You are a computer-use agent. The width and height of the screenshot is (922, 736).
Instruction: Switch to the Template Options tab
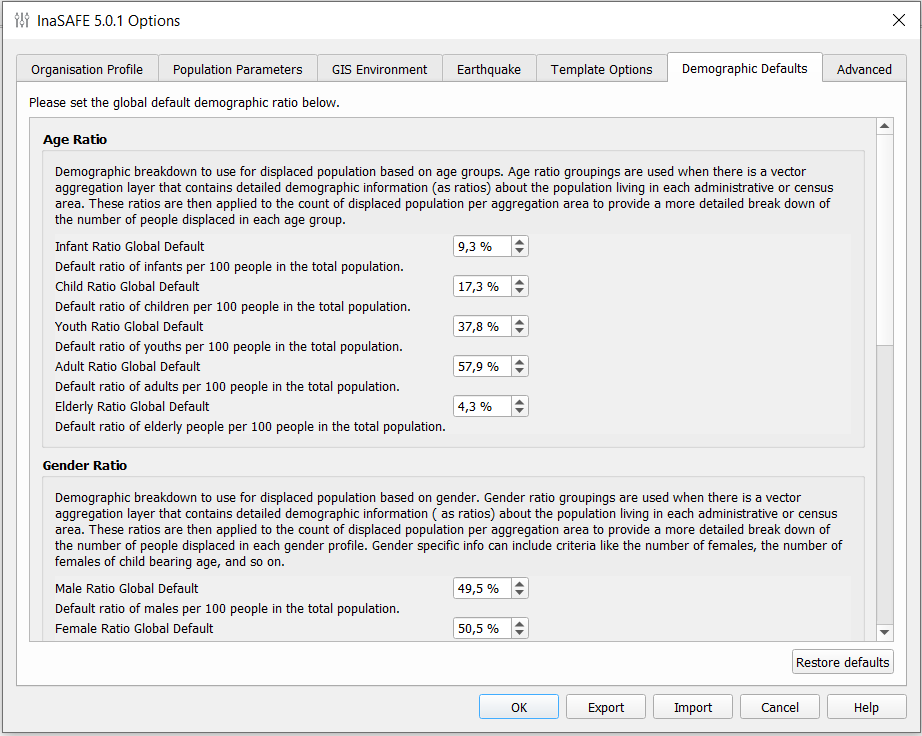point(601,69)
